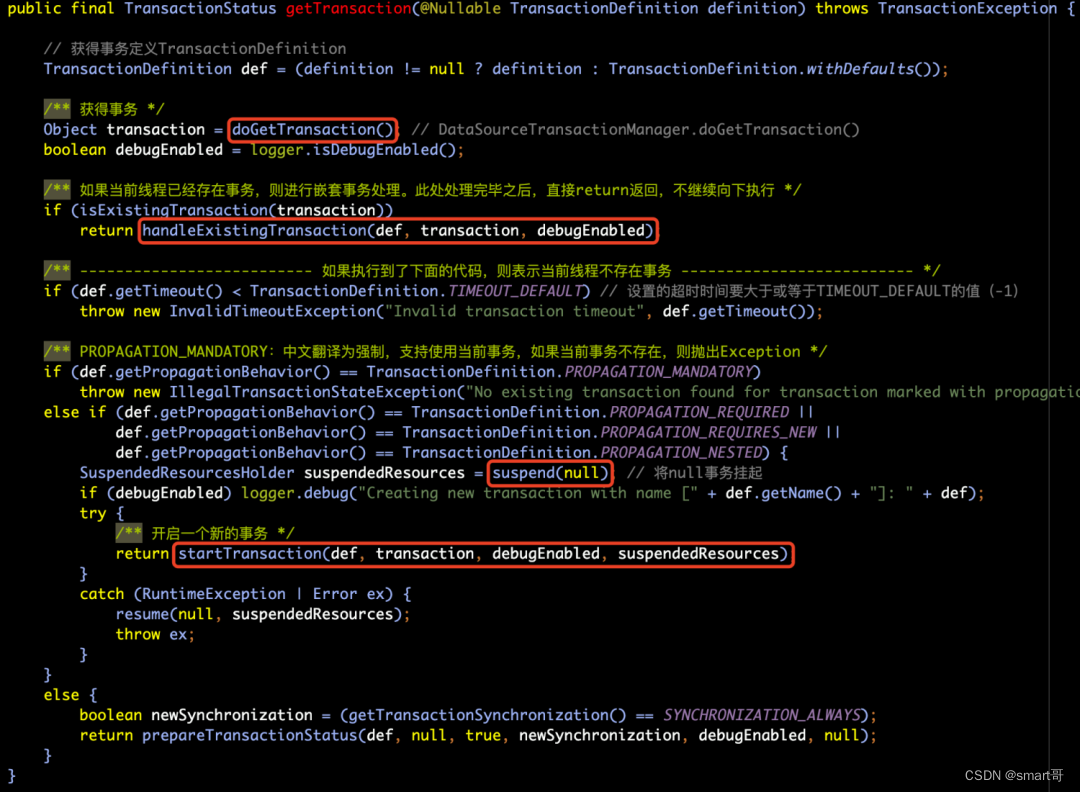Click the "Invalid transaction timeout" string
The image size is (1080, 792).
pos(514,311)
